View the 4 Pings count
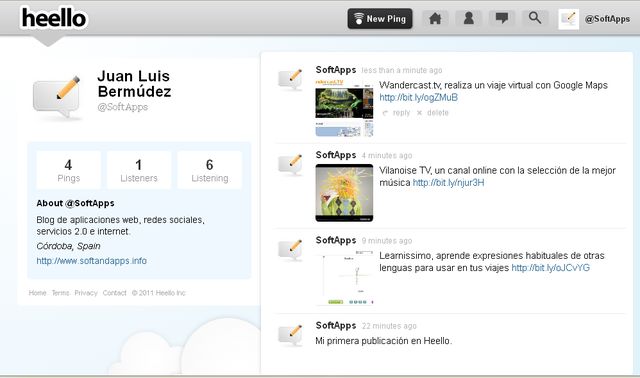The image size is (640, 378). (x=69, y=170)
